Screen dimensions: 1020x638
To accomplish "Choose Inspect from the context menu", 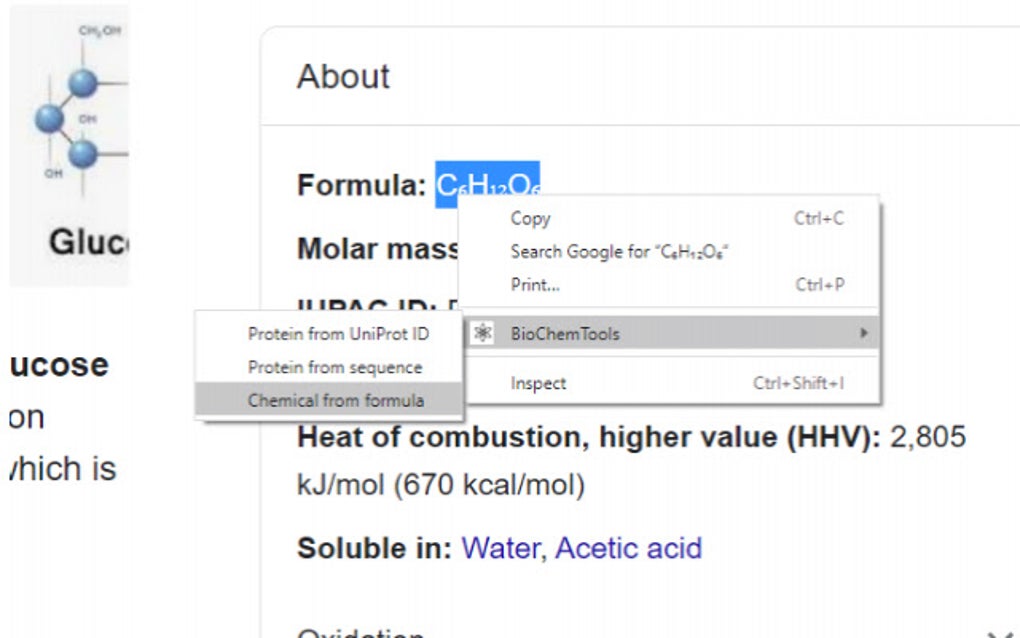I will click(x=538, y=383).
